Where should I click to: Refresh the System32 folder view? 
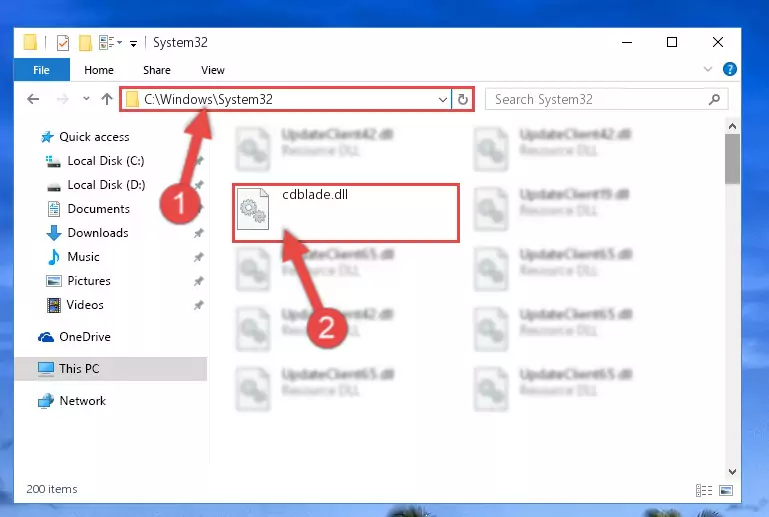pos(462,100)
